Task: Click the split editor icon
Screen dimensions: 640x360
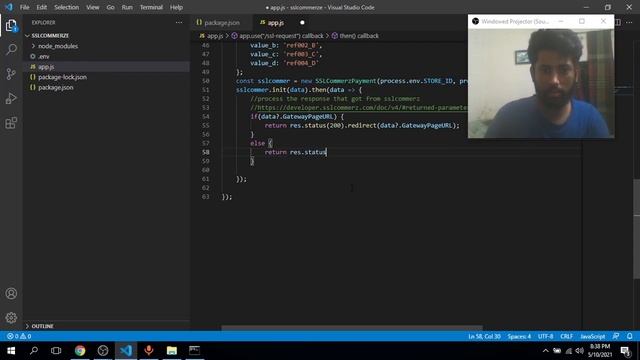Action: [618, 22]
